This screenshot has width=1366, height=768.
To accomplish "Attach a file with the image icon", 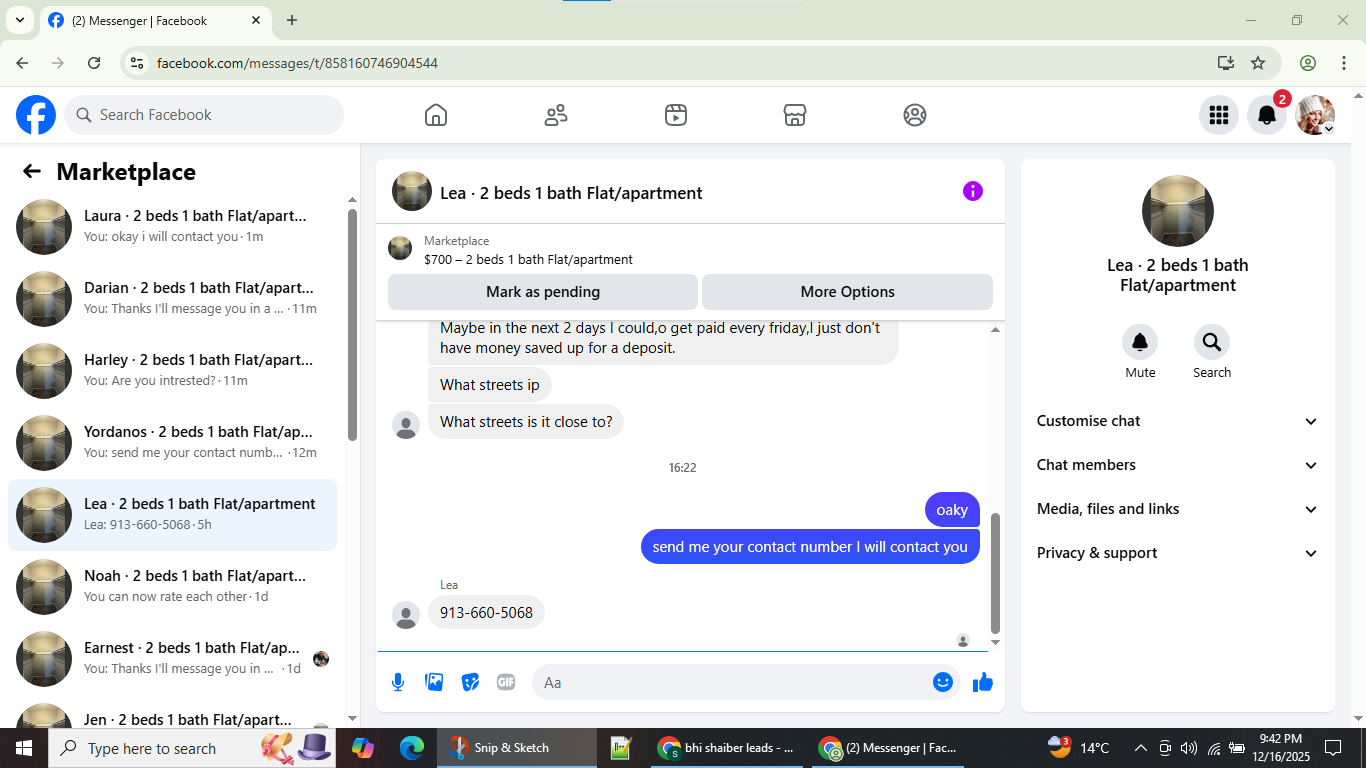I will click(x=434, y=682).
